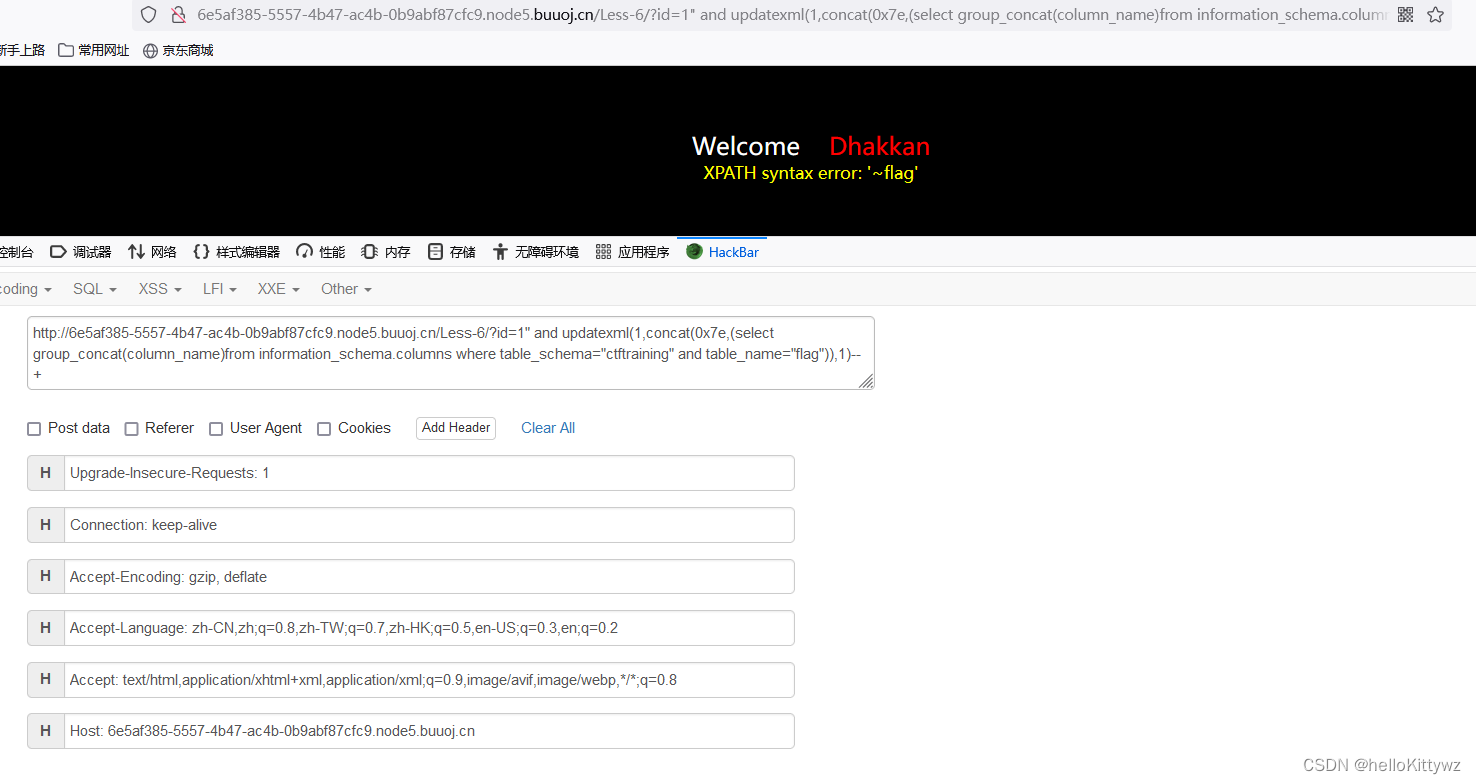Open the 内存 memory tab
1476x784 pixels.
click(x=386, y=252)
